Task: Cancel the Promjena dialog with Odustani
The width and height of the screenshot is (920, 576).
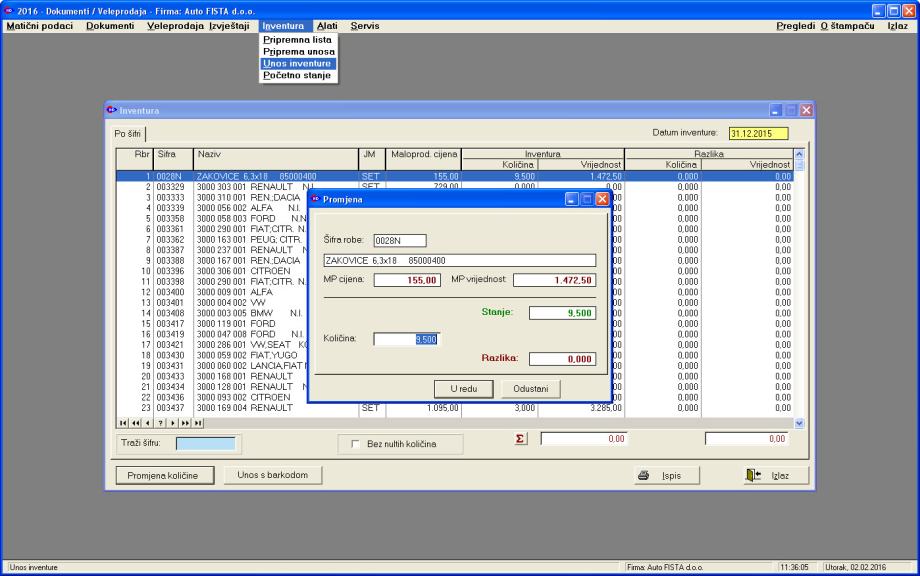Action: click(530, 389)
